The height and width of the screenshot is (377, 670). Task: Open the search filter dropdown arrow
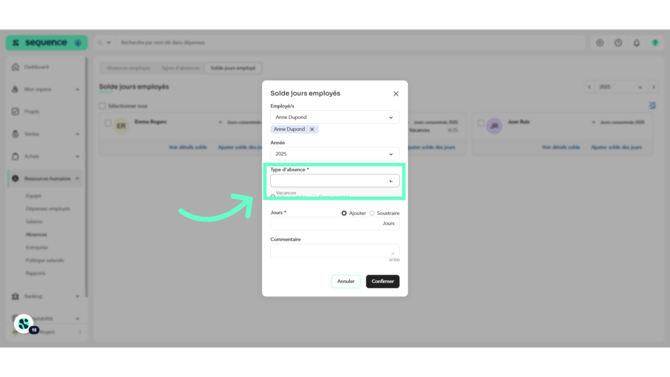[x=109, y=43]
